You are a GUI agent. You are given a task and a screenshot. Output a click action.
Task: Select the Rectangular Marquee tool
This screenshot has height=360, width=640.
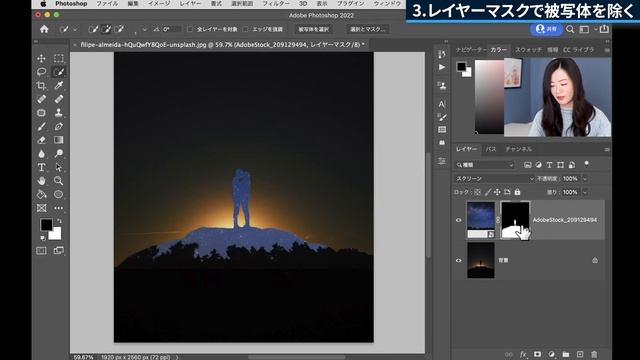point(59,58)
